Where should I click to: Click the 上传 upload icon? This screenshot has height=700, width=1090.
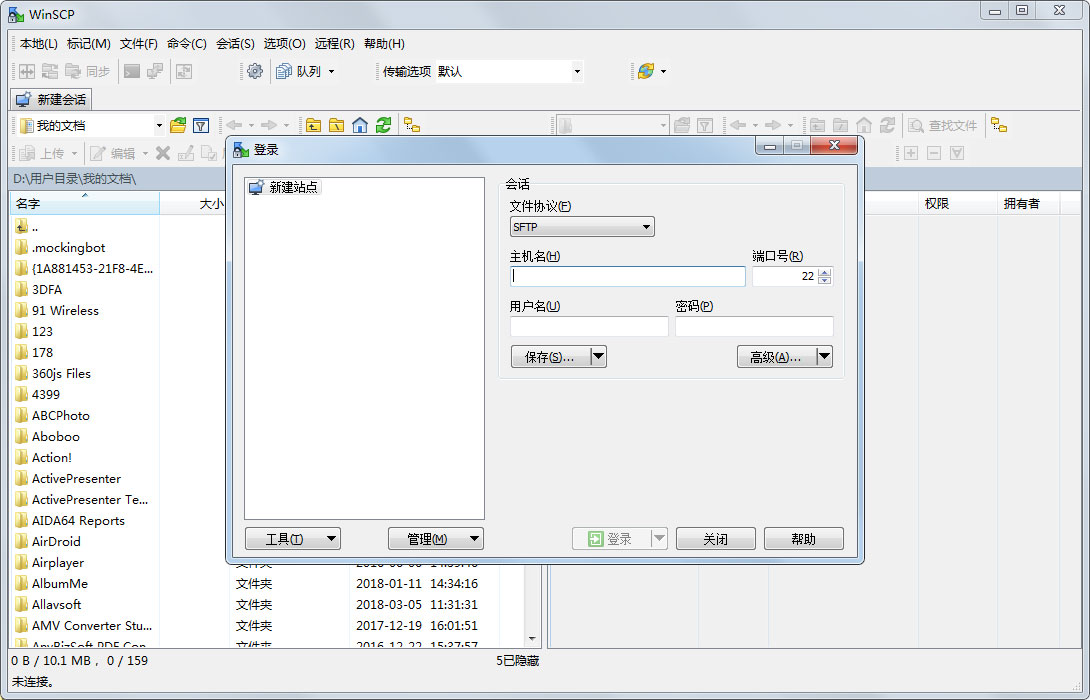point(27,153)
